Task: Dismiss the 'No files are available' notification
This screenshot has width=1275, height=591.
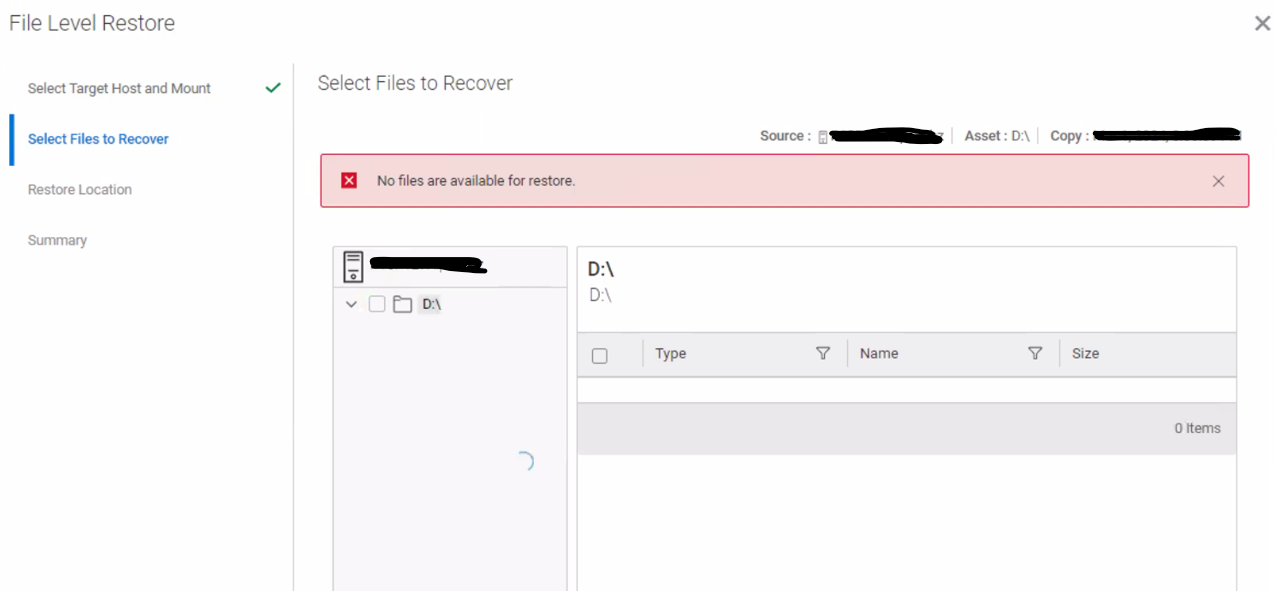Action: [1218, 181]
